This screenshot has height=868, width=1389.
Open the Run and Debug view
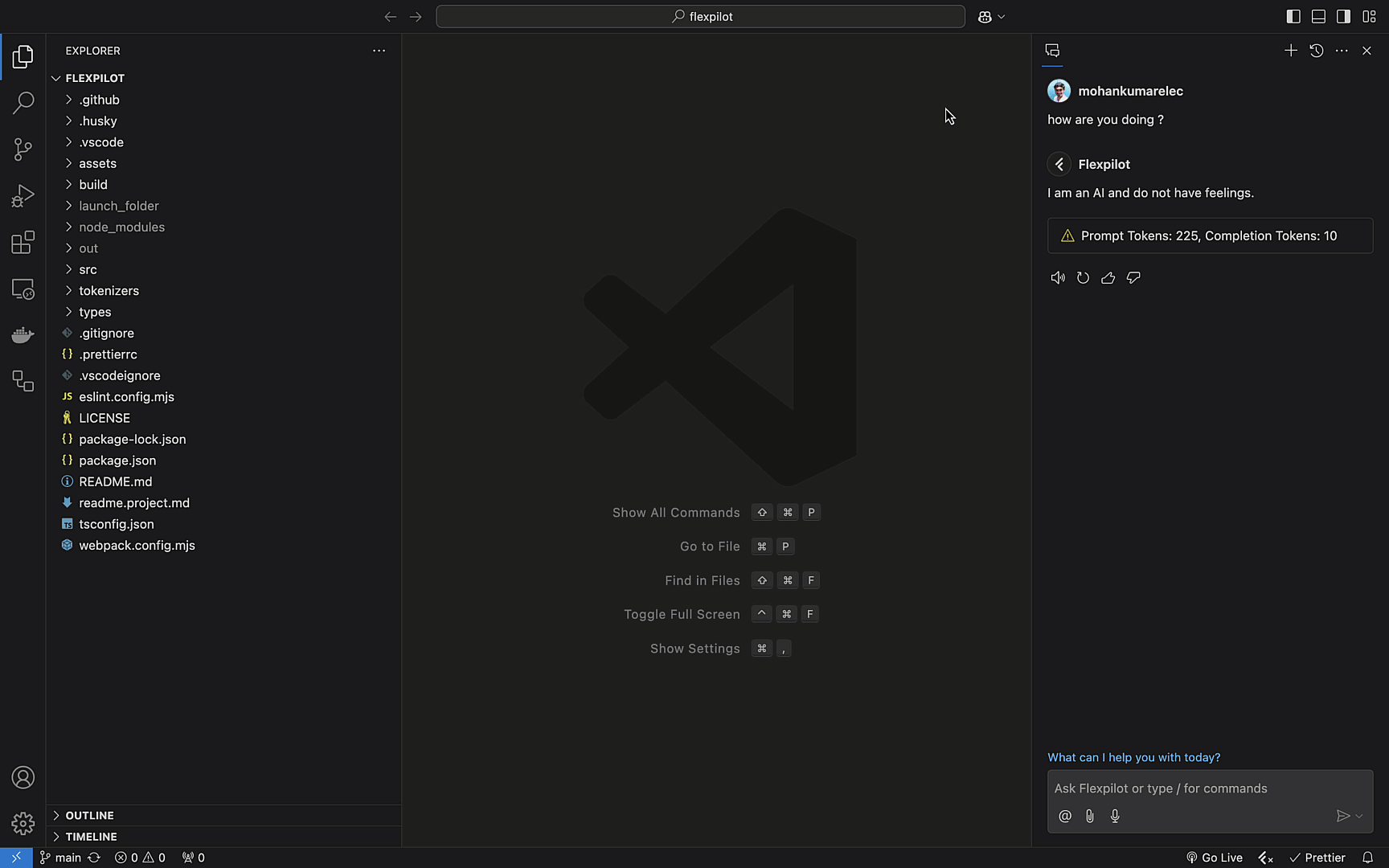23,196
